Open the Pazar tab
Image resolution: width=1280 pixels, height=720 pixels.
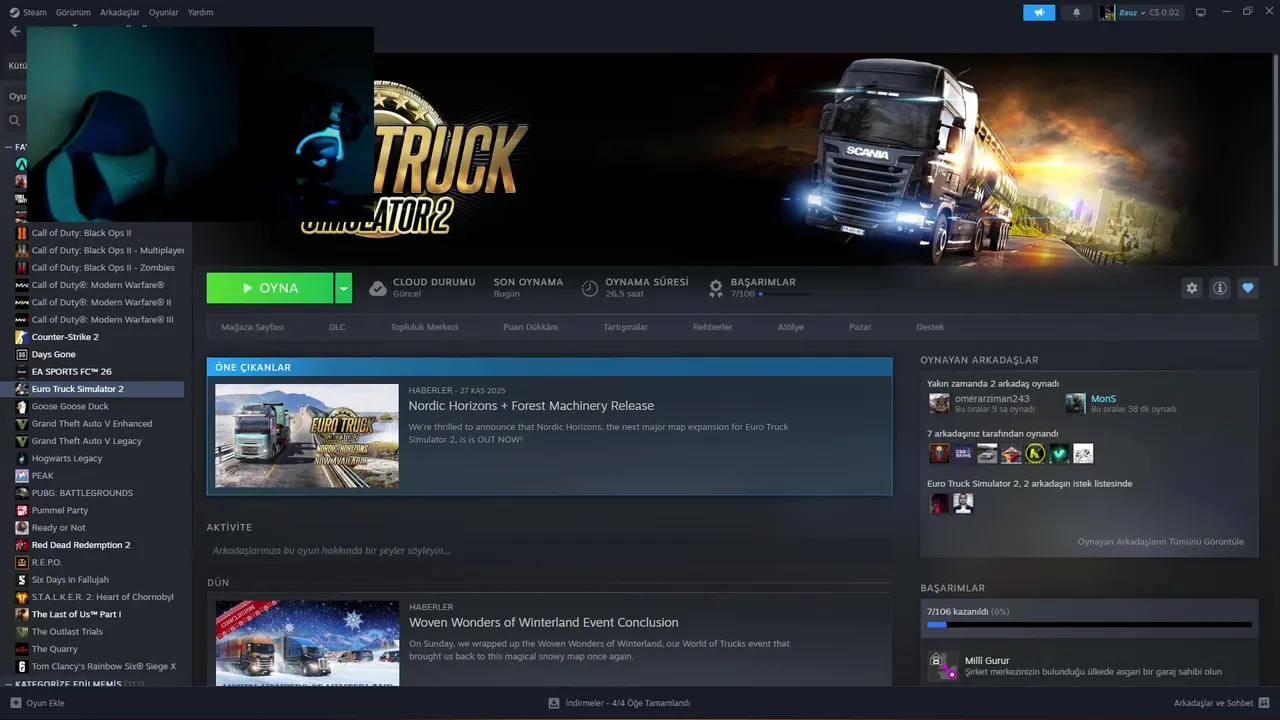point(860,327)
